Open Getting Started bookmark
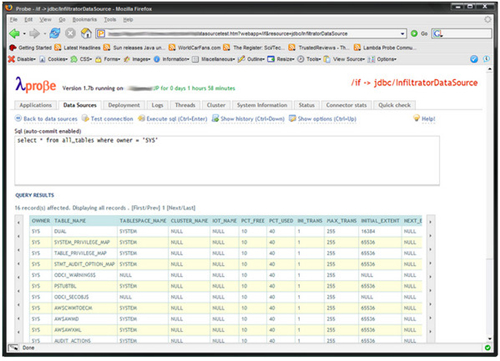Viewport: 500px width, 361px height. click(31, 48)
